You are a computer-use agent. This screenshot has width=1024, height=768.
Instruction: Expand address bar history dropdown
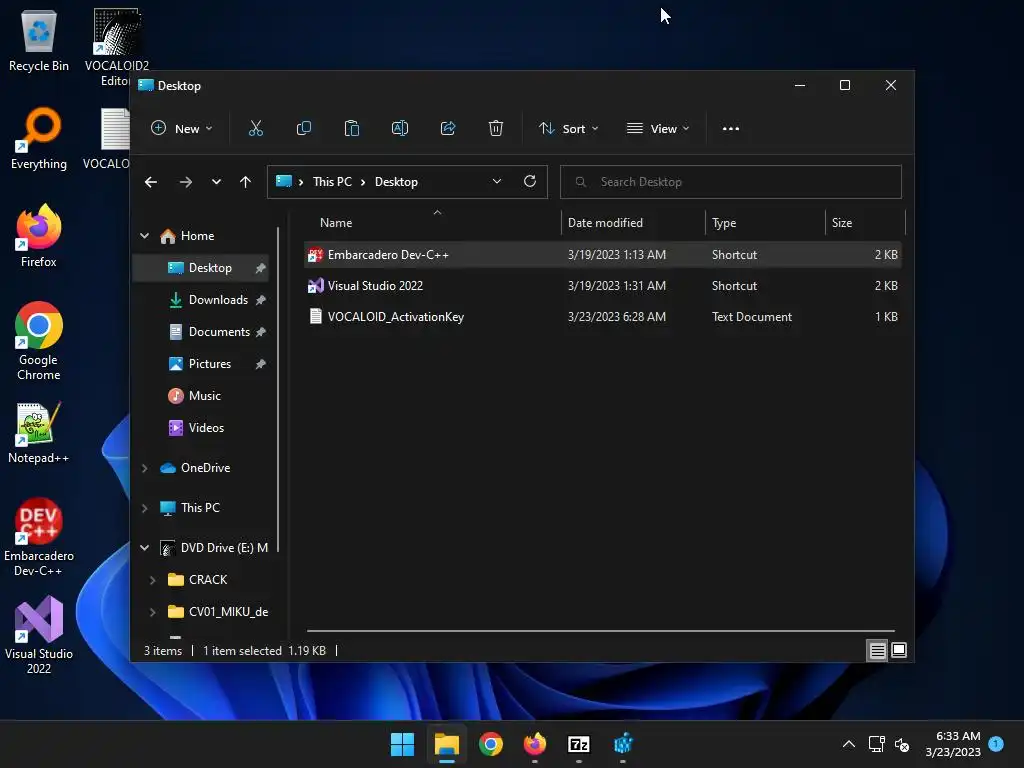496,181
